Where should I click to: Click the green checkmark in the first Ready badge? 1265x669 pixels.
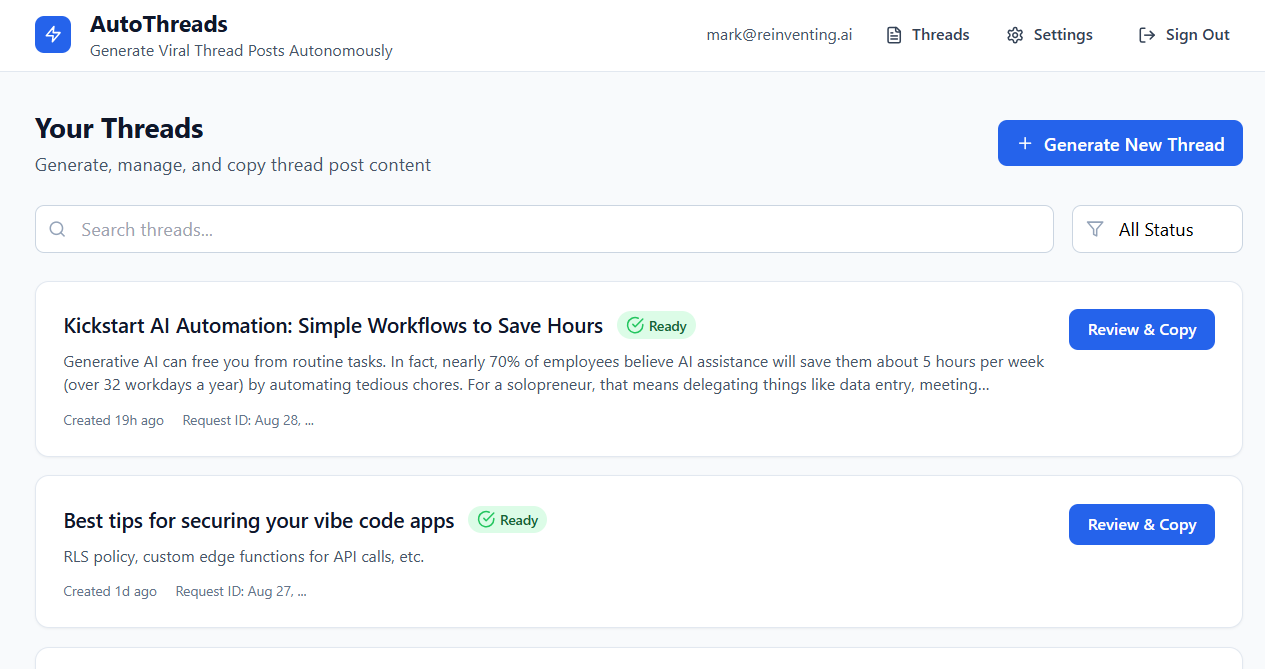(634, 325)
